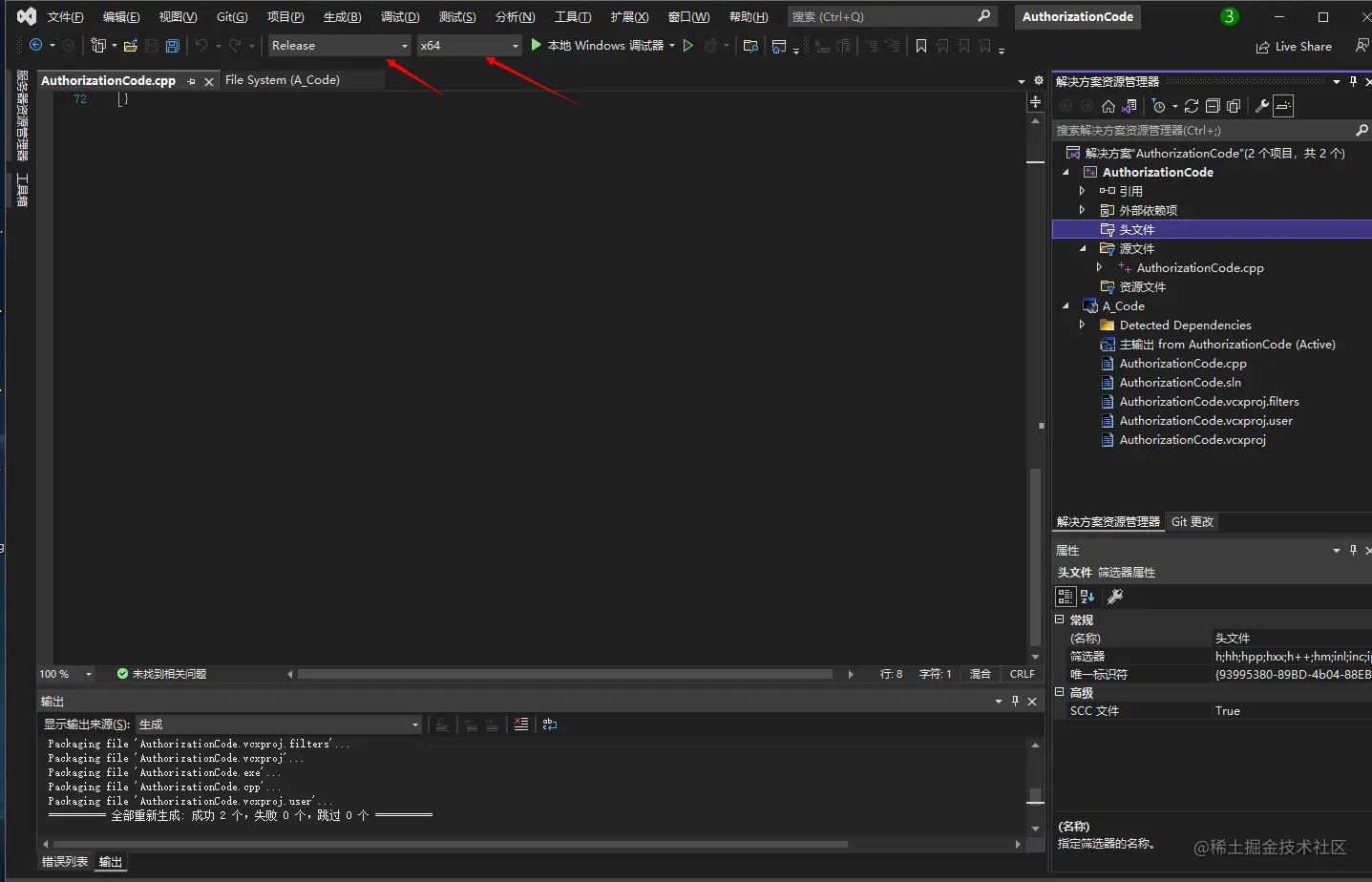Expand the Detected Dependencies node
Image resolution: width=1372 pixels, height=882 pixels.
(x=1082, y=325)
